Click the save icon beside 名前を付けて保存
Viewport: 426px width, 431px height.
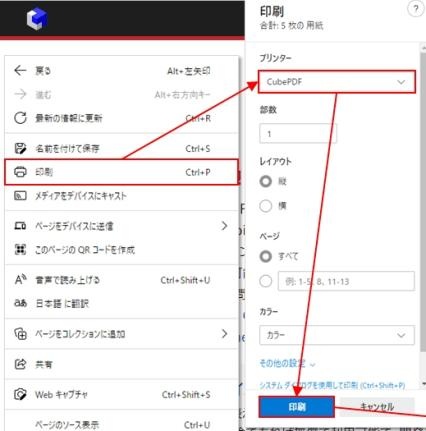[20, 148]
